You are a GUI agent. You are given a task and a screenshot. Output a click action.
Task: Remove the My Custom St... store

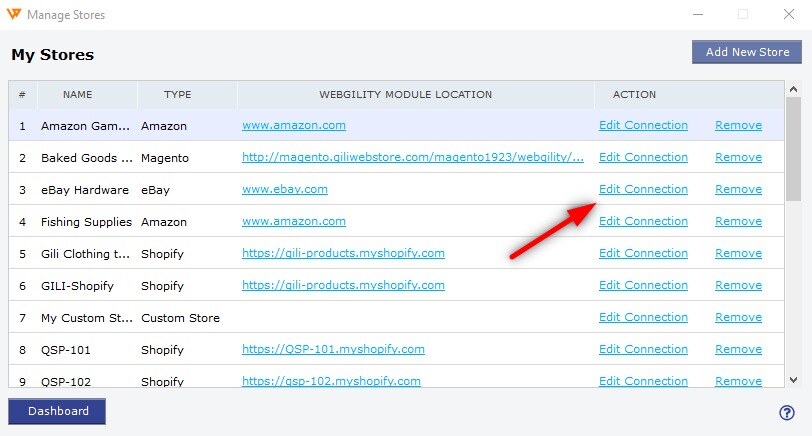(738, 317)
